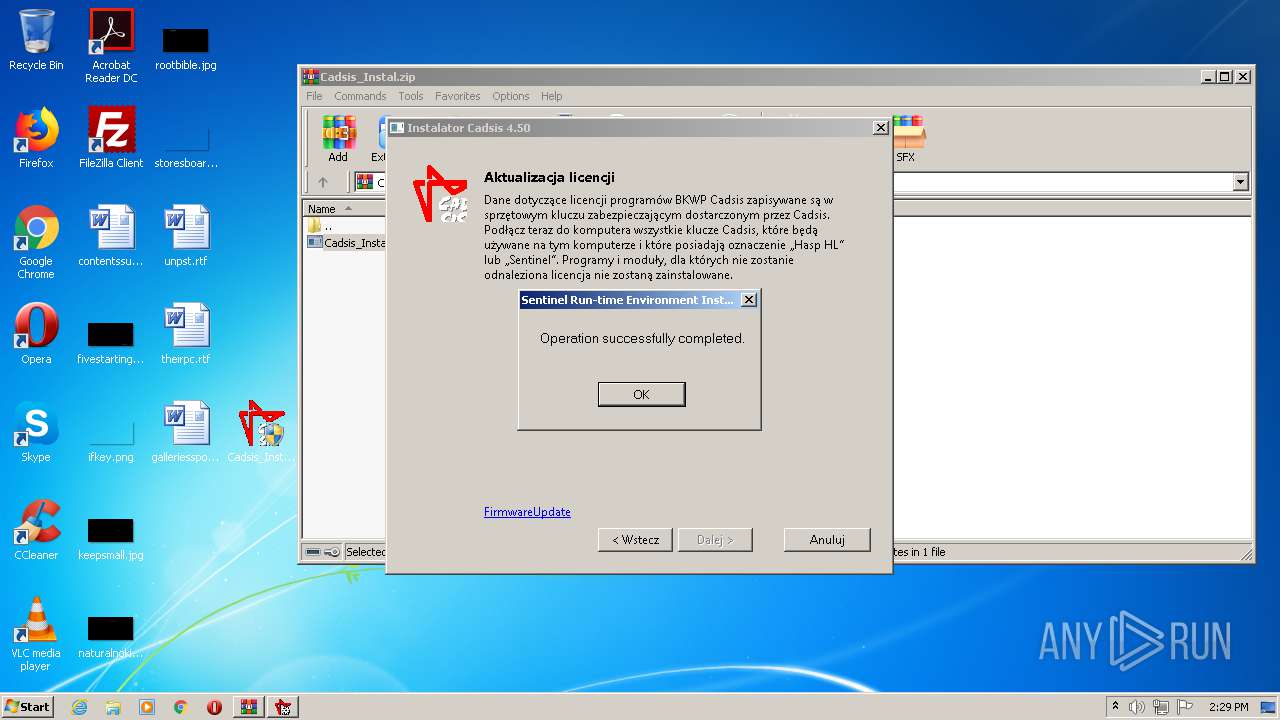Click the Add toolbar icon in WinRAR
The width and height of the screenshot is (1280, 720).
pyautogui.click(x=338, y=139)
